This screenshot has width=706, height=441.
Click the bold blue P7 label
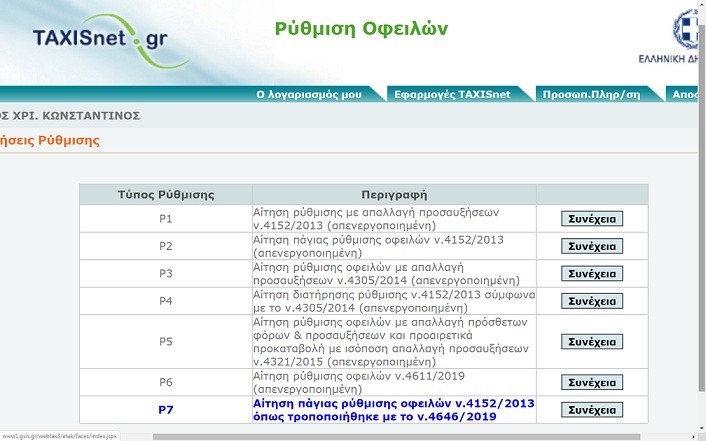pyautogui.click(x=165, y=410)
